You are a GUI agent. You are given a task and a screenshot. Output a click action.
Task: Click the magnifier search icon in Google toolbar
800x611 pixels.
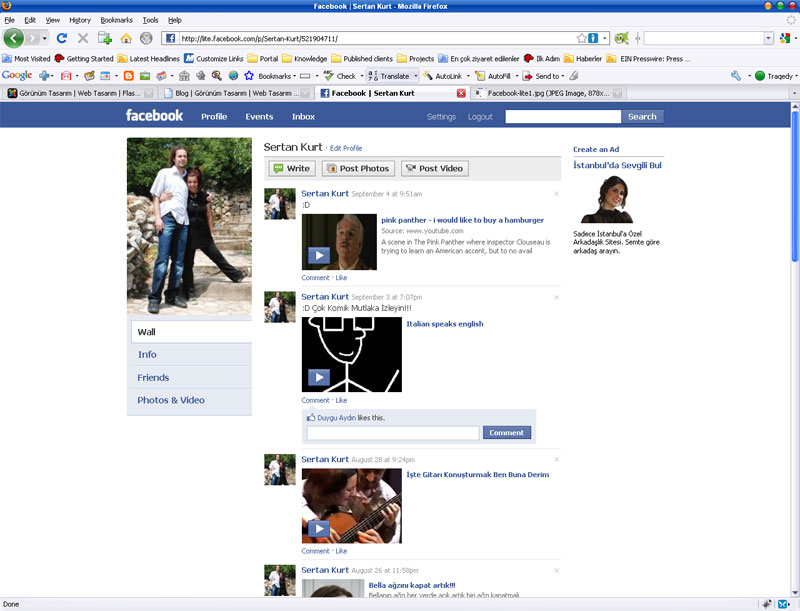217,76
